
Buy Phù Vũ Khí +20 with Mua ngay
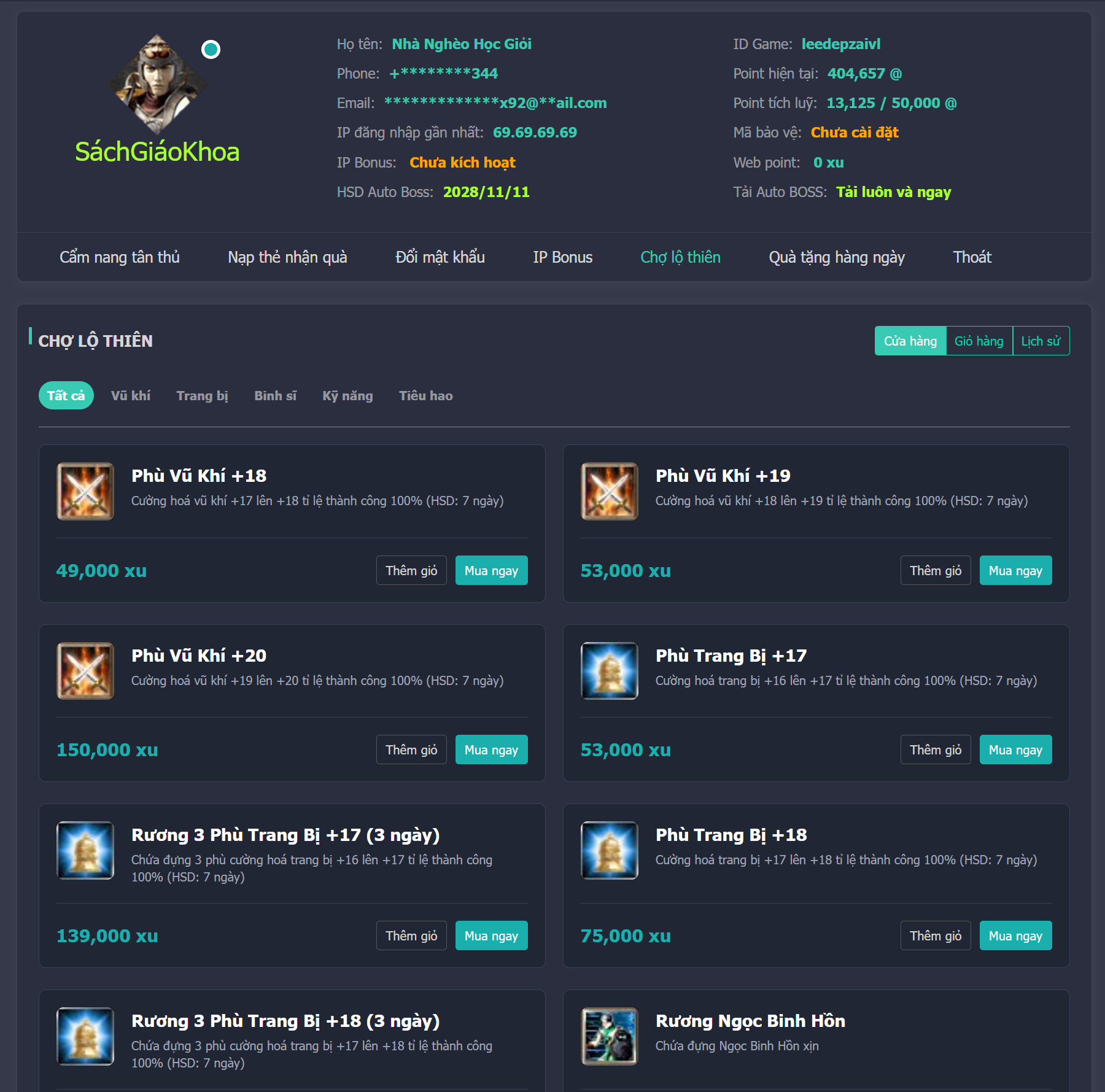click(491, 749)
